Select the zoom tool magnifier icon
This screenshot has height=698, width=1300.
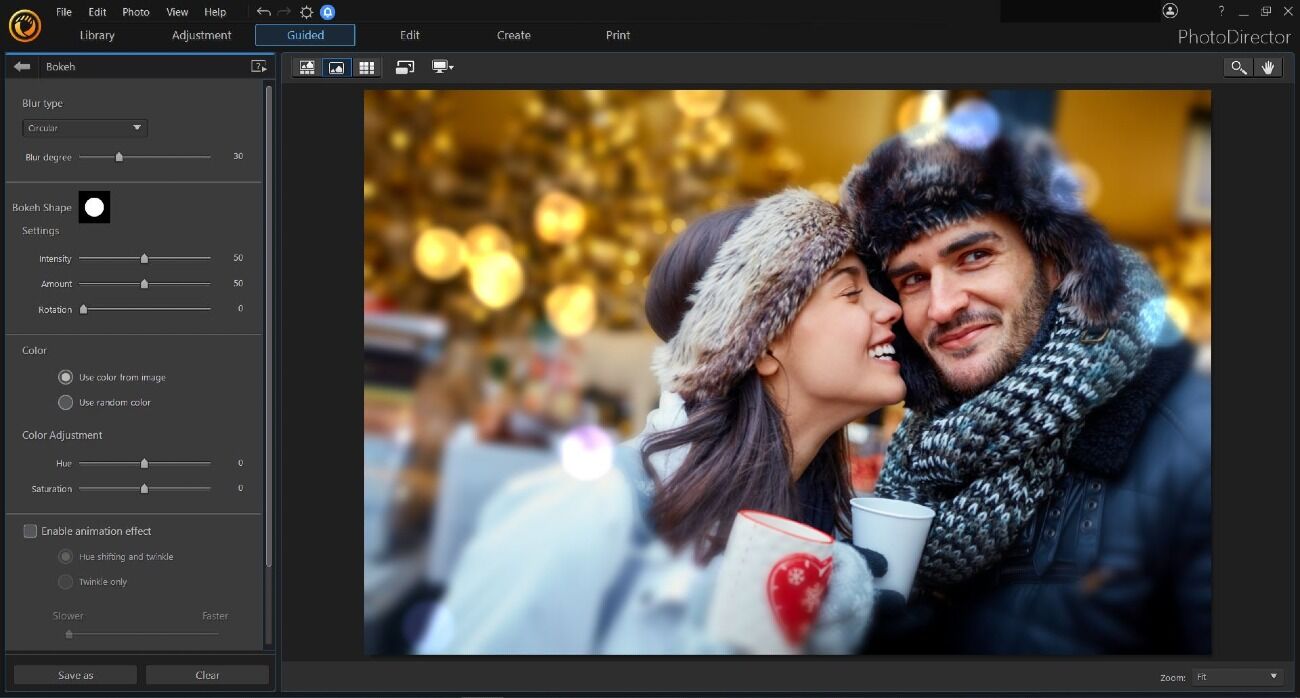click(1238, 67)
